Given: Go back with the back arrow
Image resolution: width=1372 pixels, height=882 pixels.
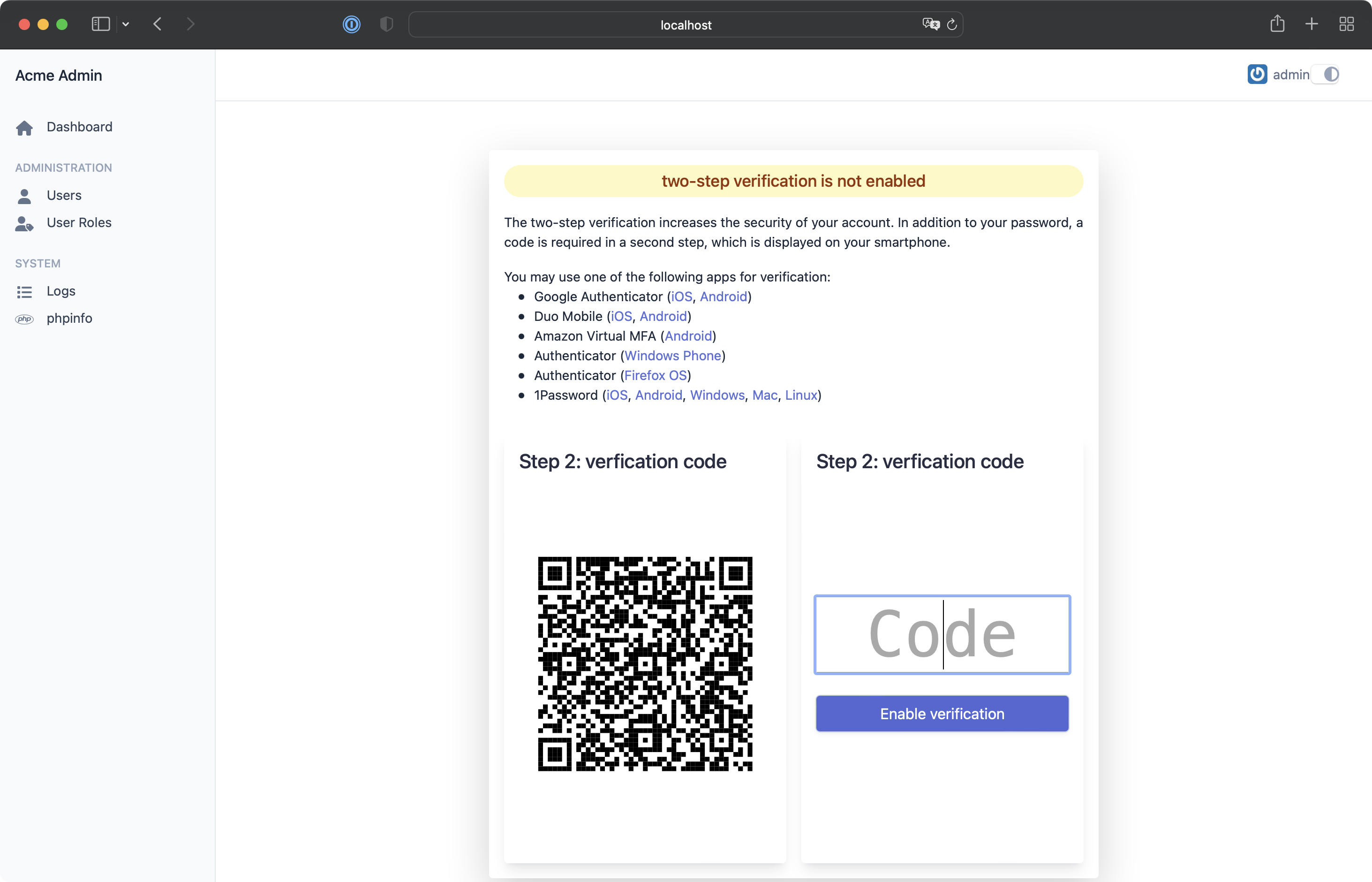Looking at the screenshot, I should pyautogui.click(x=158, y=24).
